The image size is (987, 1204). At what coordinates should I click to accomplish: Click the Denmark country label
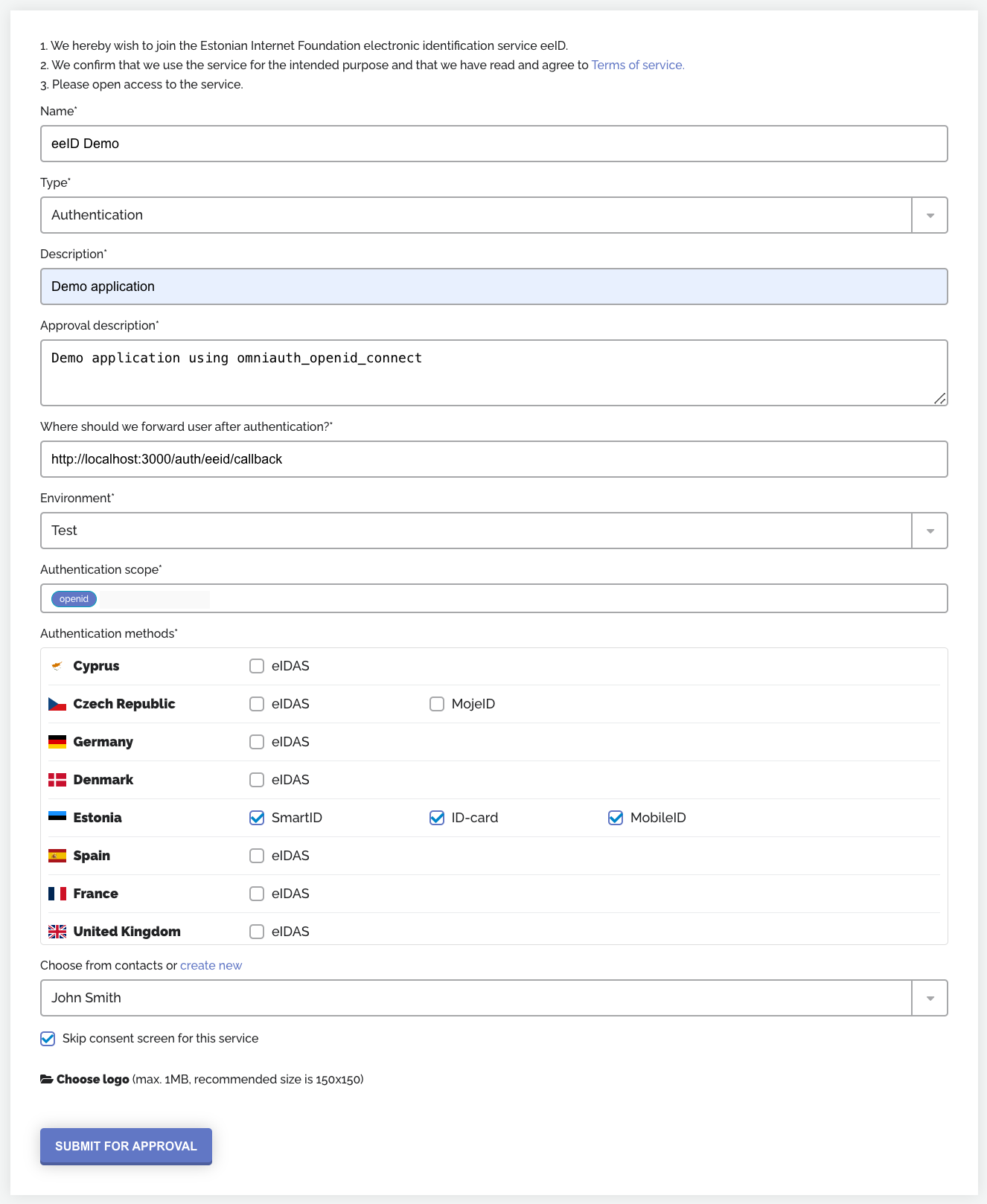point(103,780)
